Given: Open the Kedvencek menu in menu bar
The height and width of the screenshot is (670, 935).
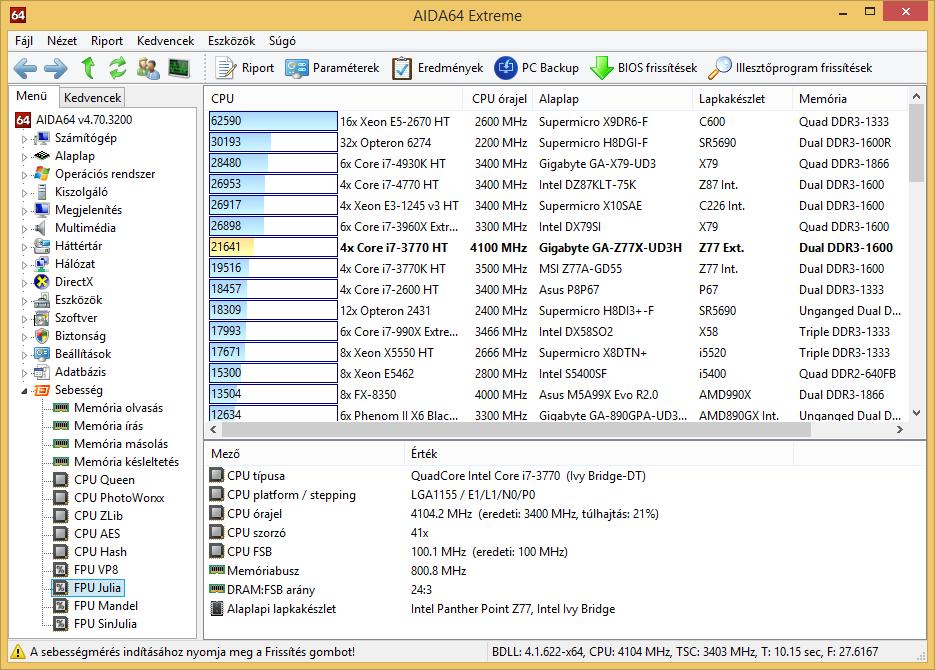Looking at the screenshot, I should pos(165,41).
